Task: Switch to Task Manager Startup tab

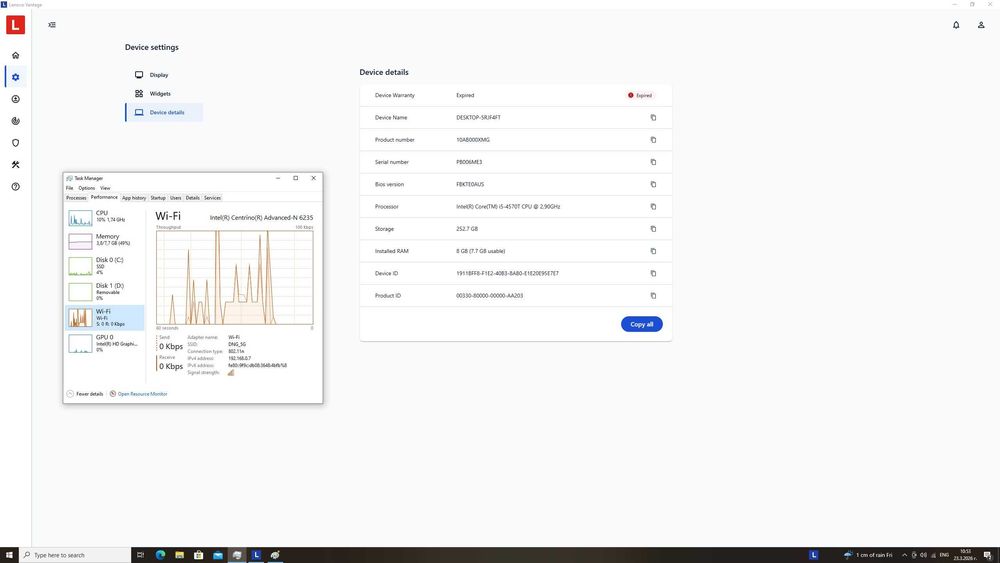Action: pyautogui.click(x=158, y=198)
